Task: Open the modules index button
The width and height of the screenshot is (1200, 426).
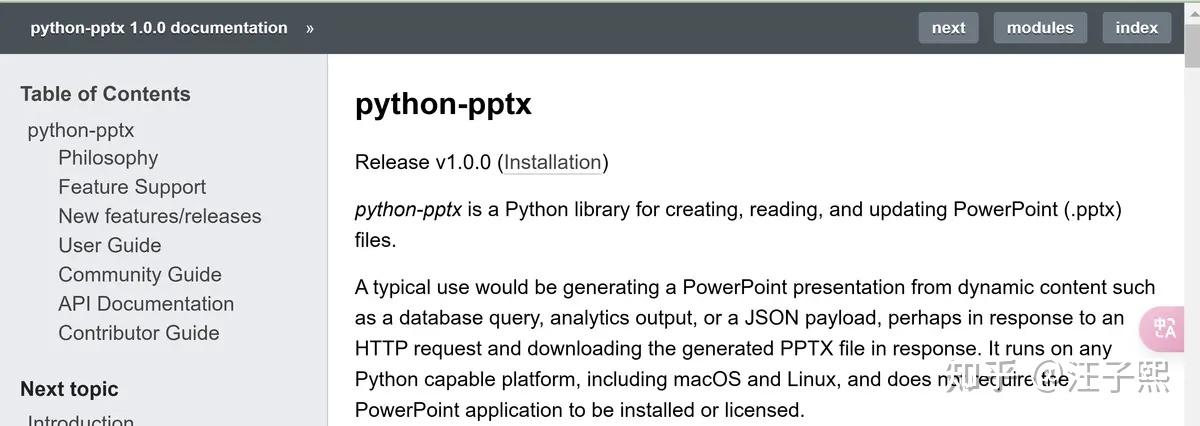Action: [x=1040, y=28]
